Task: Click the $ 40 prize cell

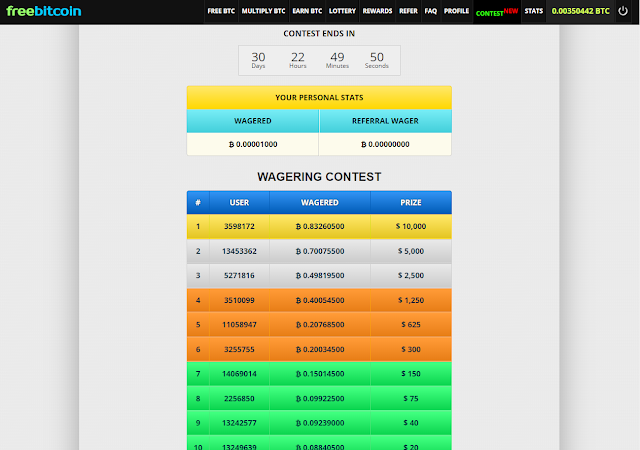Action: 411,423
